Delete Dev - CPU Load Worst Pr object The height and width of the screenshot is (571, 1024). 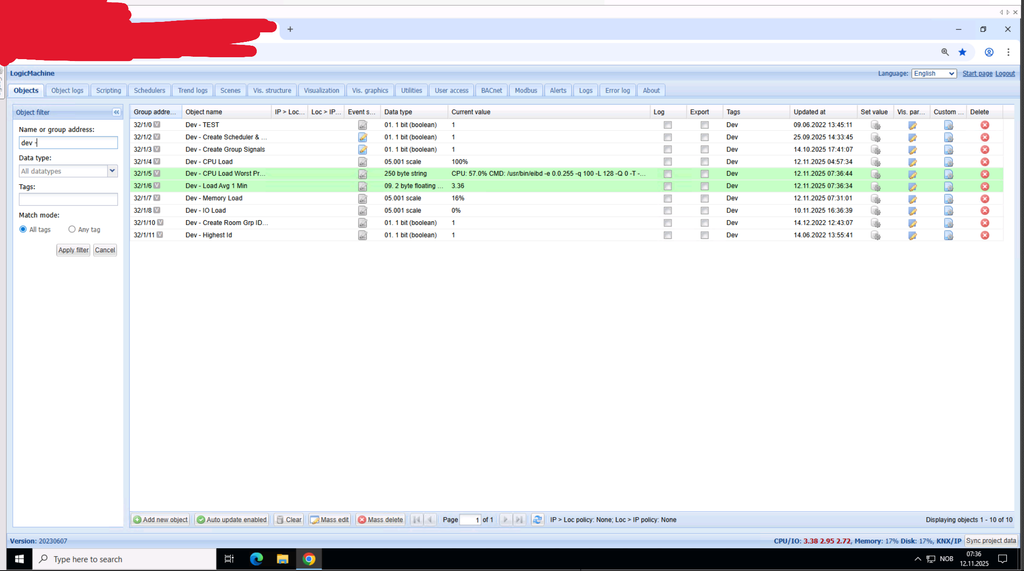pyautogui.click(x=985, y=174)
